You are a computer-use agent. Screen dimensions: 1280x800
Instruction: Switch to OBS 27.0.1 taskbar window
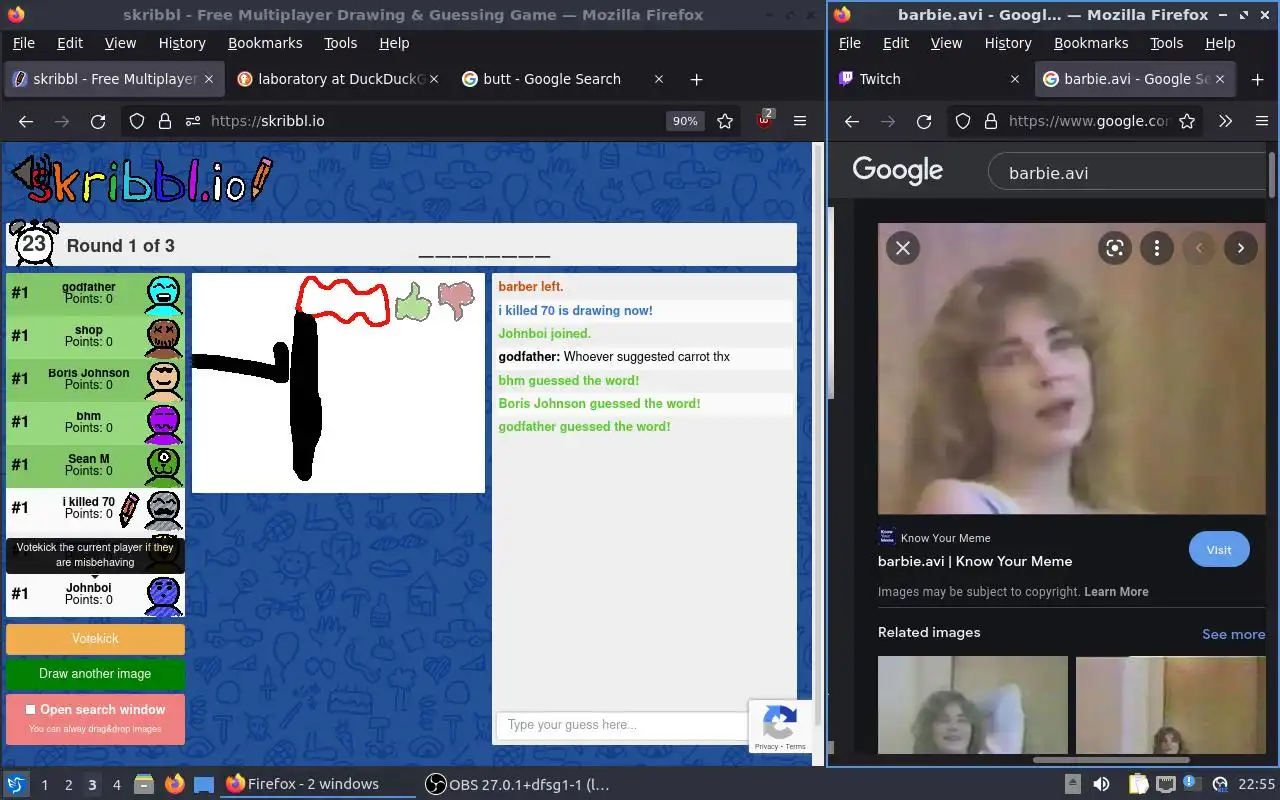click(518, 784)
